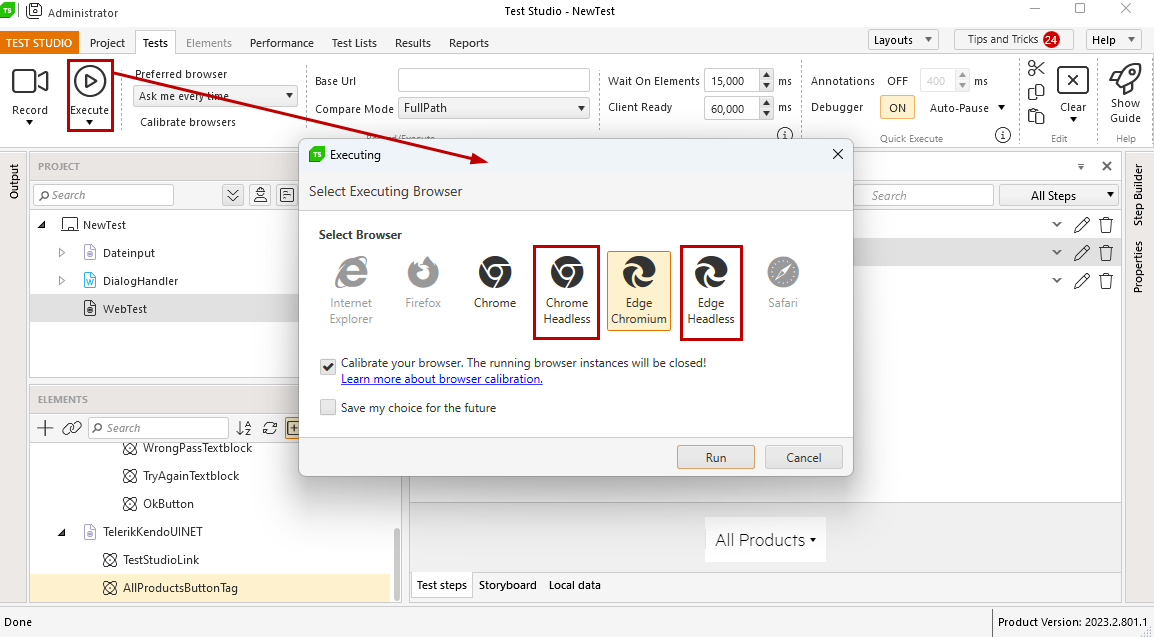Click Calibrate browsers
This screenshot has width=1154, height=637.
188,122
